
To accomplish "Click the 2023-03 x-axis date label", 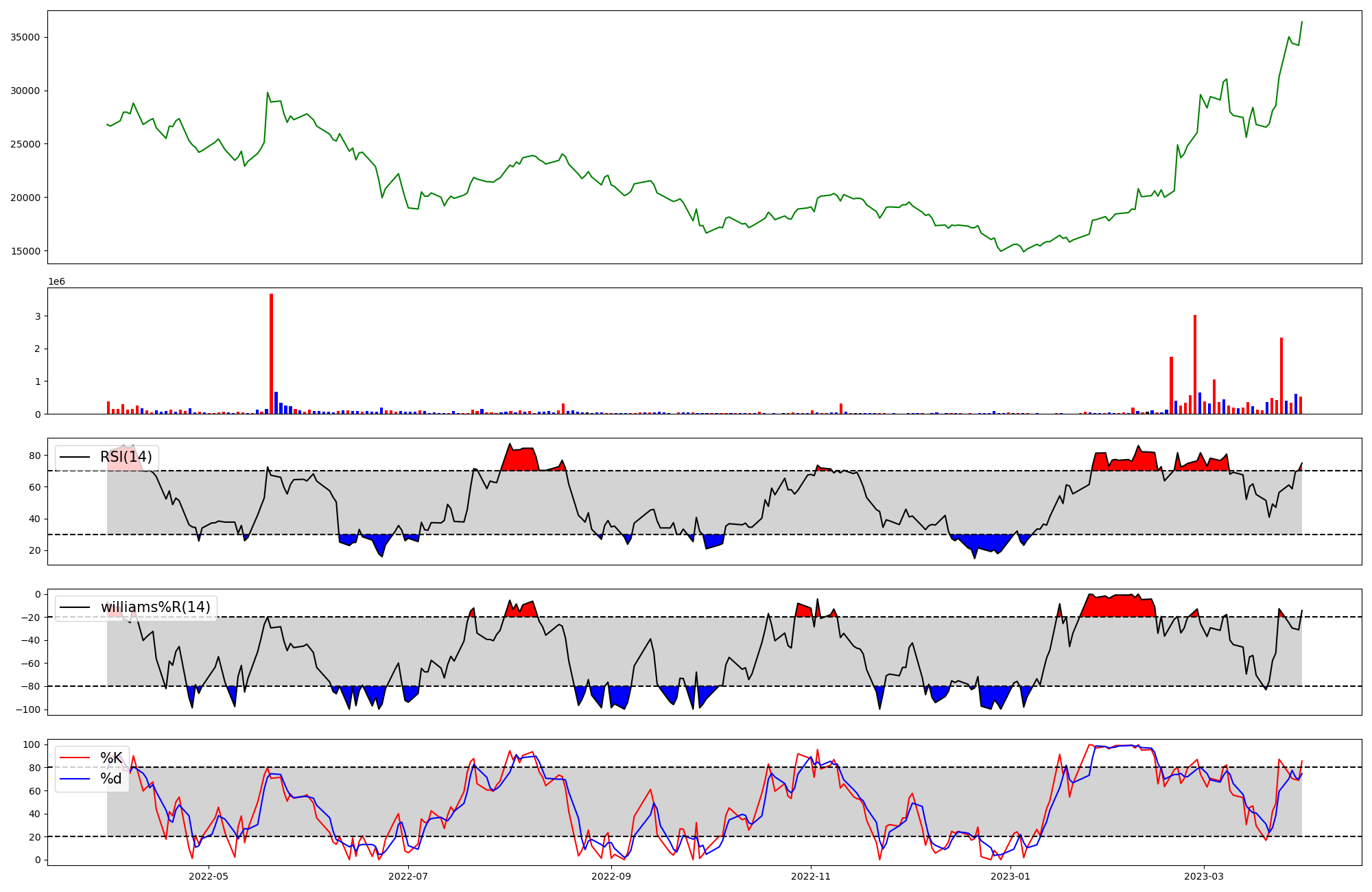I will coord(1204,876).
